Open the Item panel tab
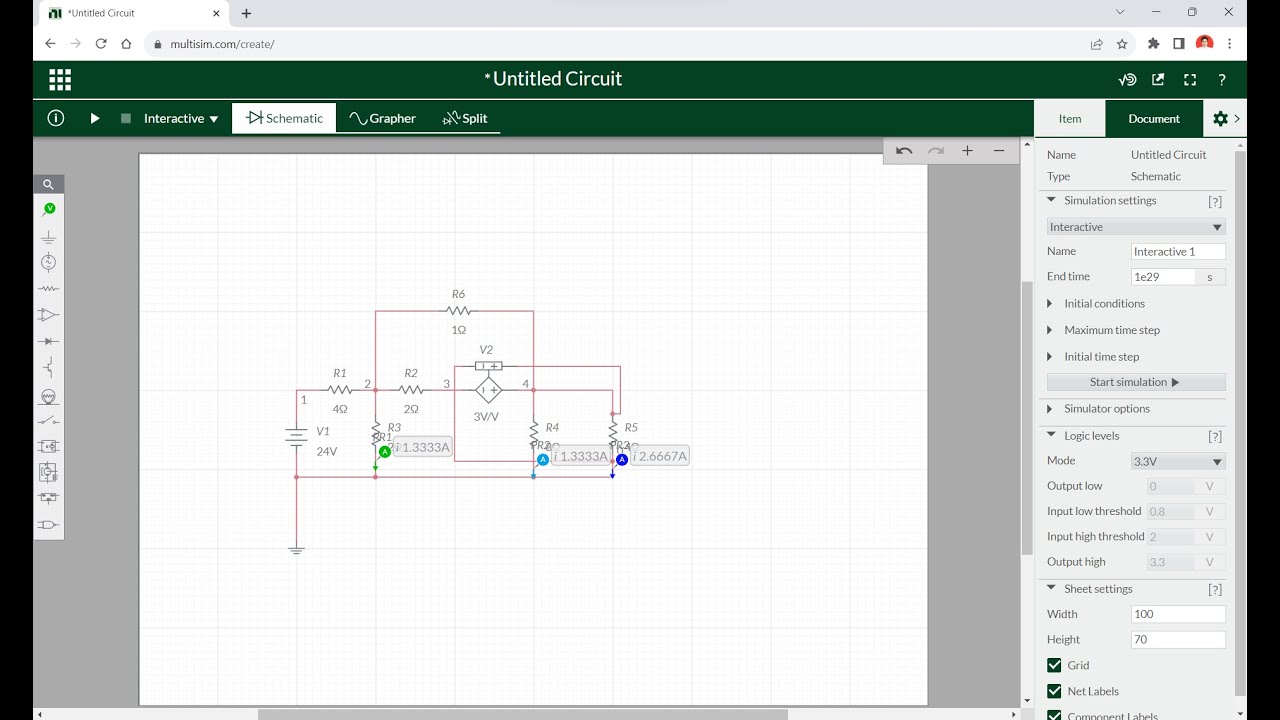Image resolution: width=1280 pixels, height=720 pixels. tap(1070, 118)
